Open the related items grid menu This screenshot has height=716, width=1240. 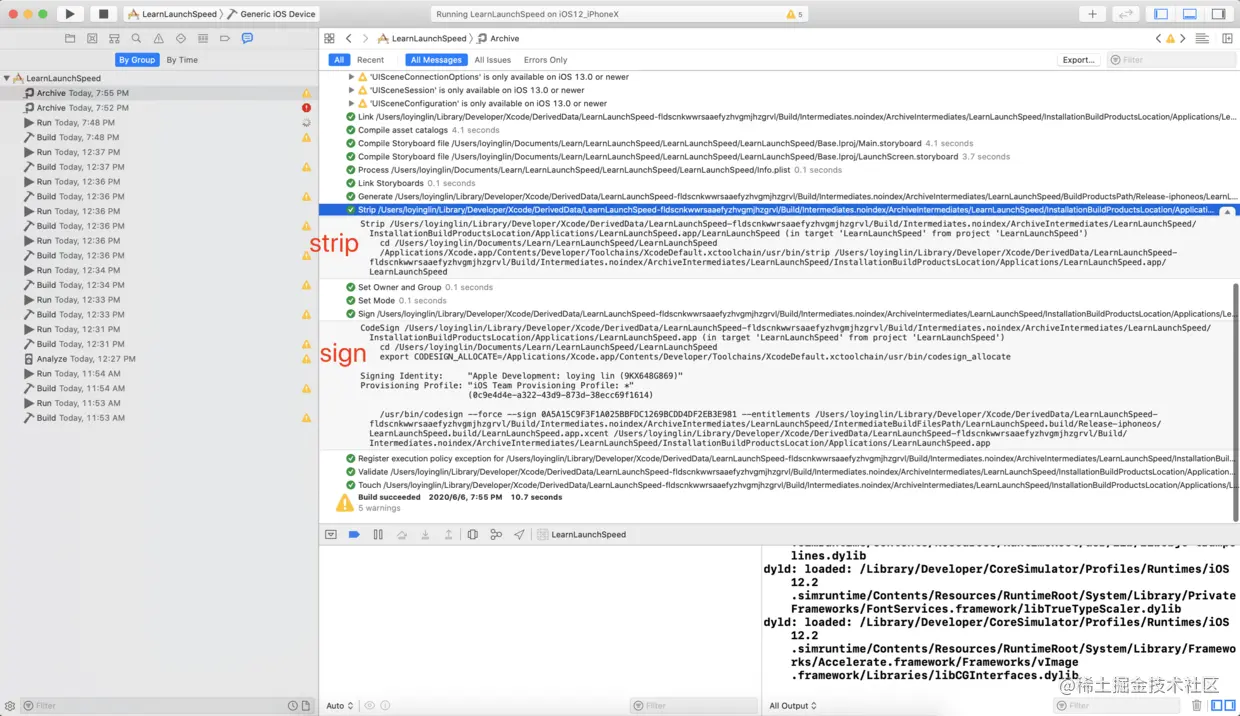coord(329,38)
